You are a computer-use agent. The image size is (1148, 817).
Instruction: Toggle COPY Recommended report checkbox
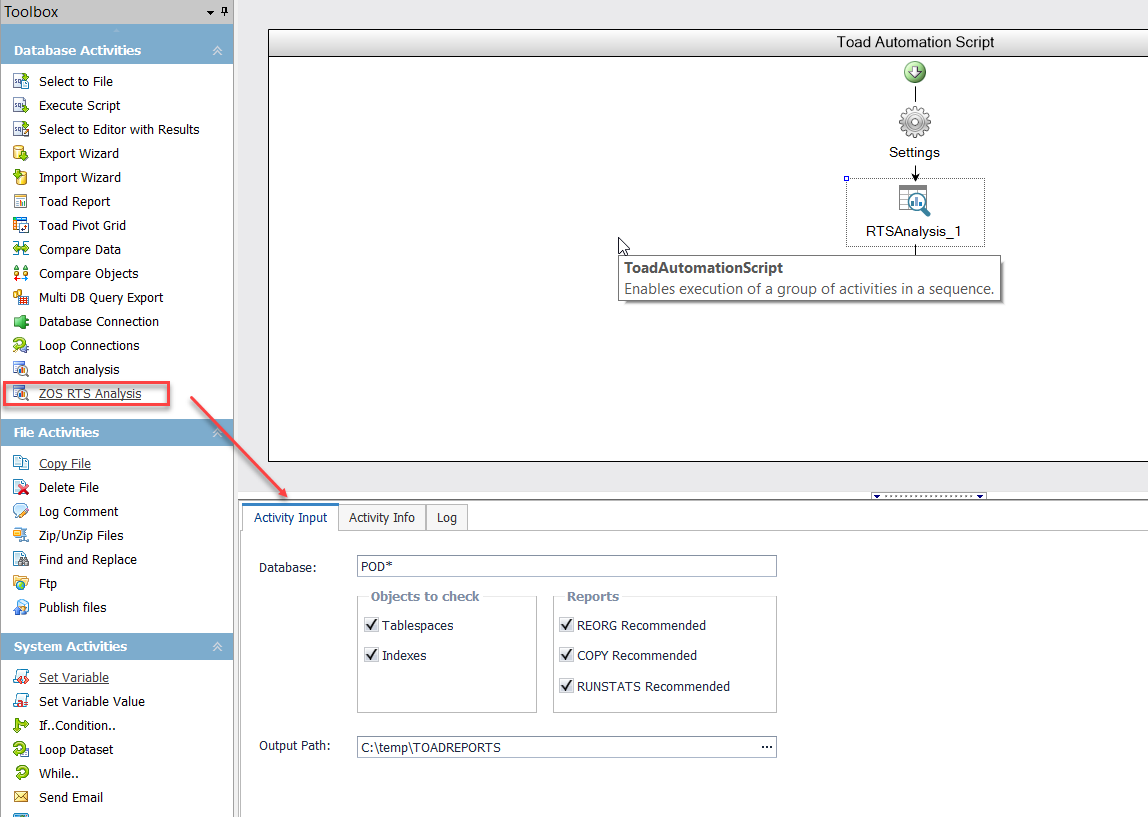coord(566,655)
